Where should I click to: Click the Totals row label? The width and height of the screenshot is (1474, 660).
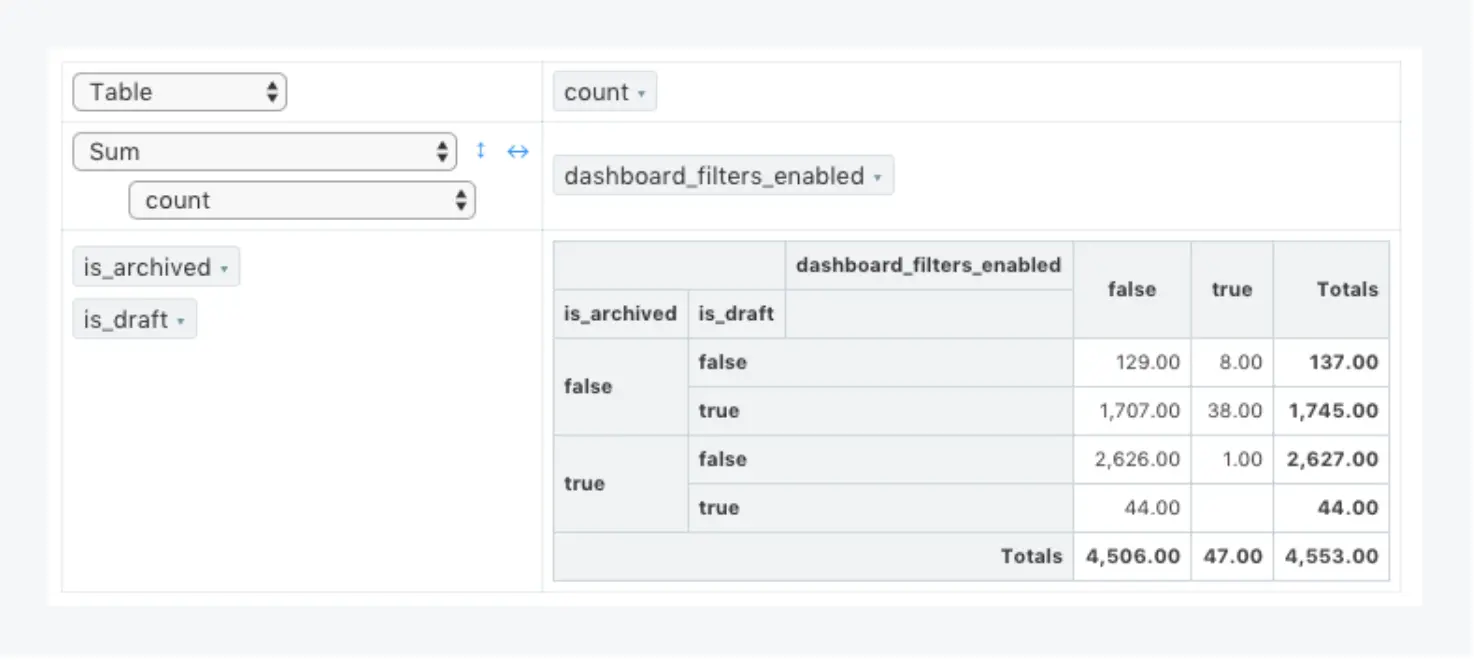(1031, 556)
